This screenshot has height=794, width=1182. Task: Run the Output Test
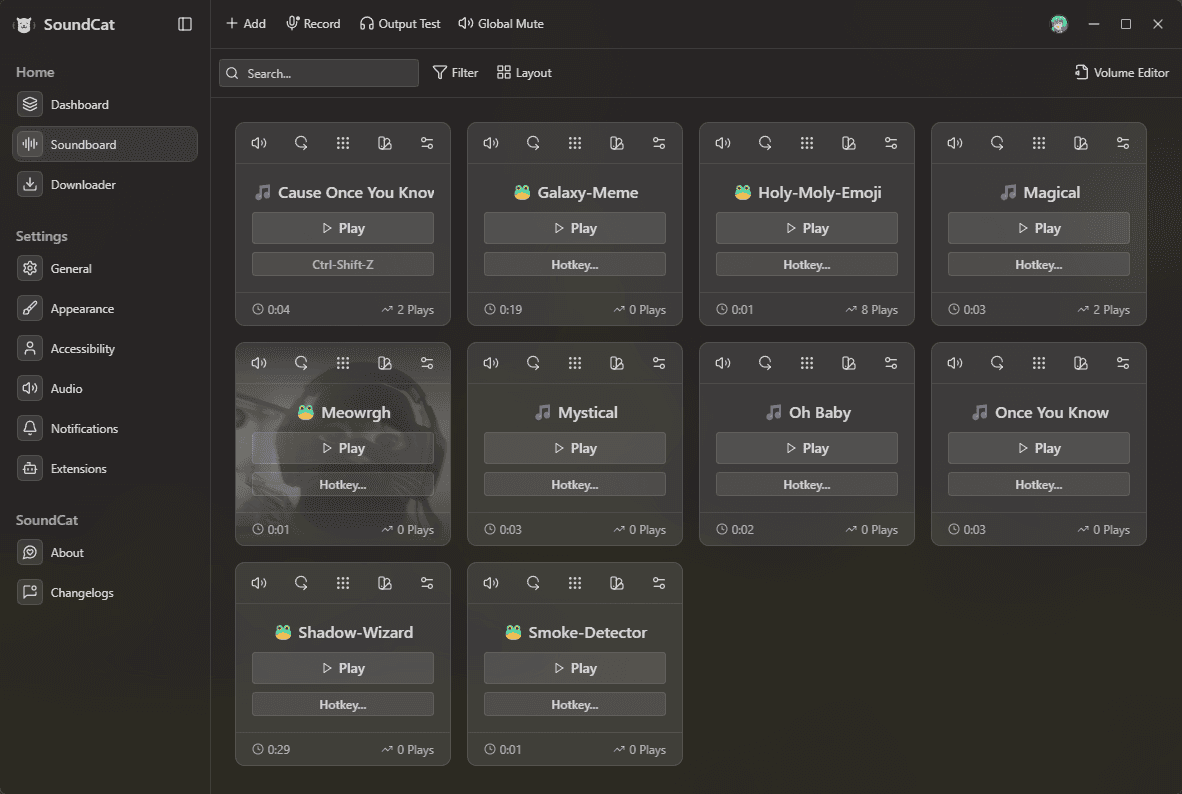click(x=400, y=23)
